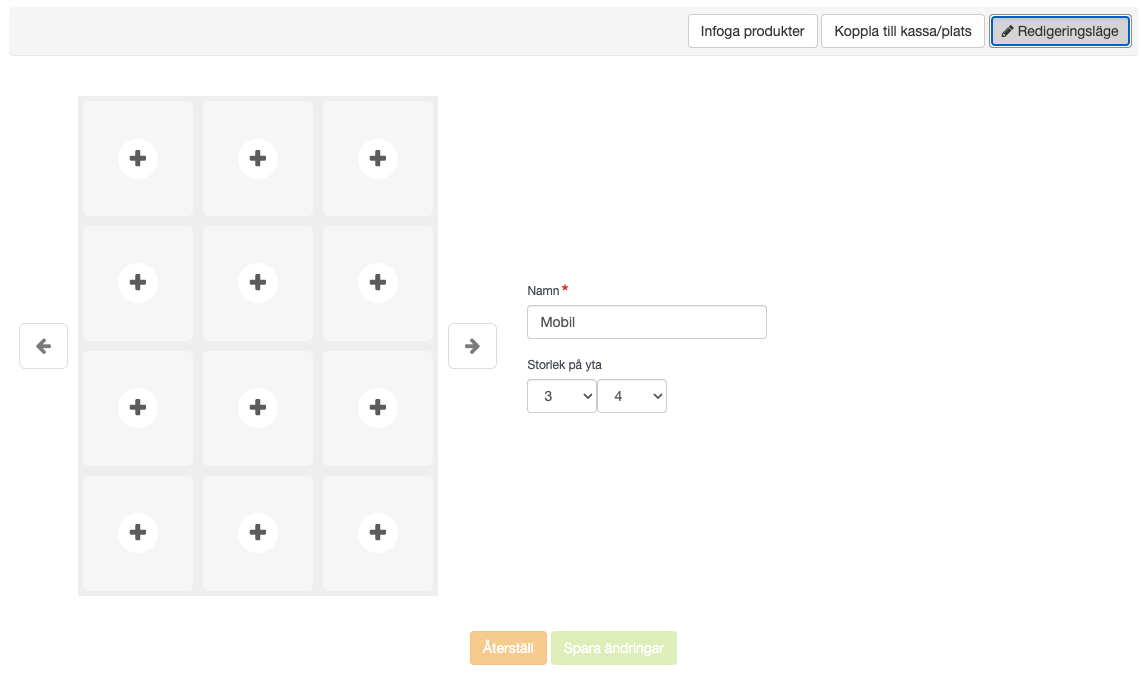Image resolution: width=1145 pixels, height=675 pixels.
Task: Select plus in bottom row, third column
Action: tap(378, 533)
